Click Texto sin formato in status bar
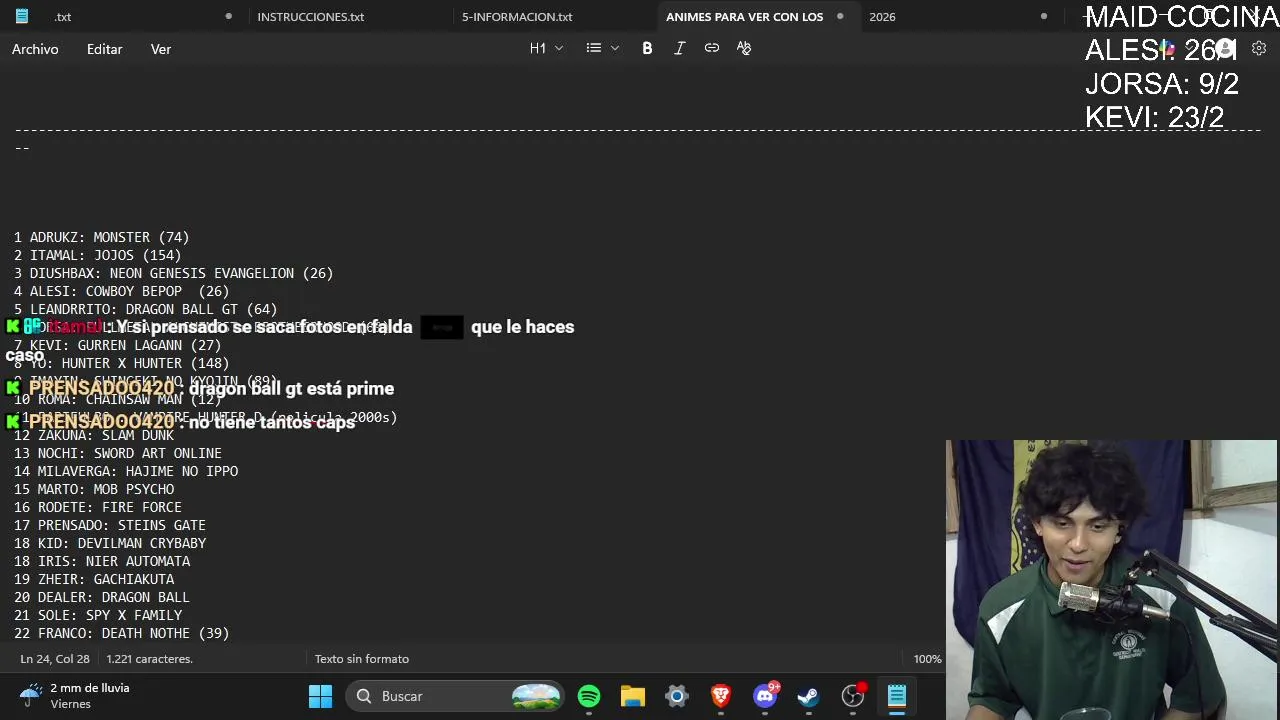Viewport: 1280px width, 720px height. (361, 659)
